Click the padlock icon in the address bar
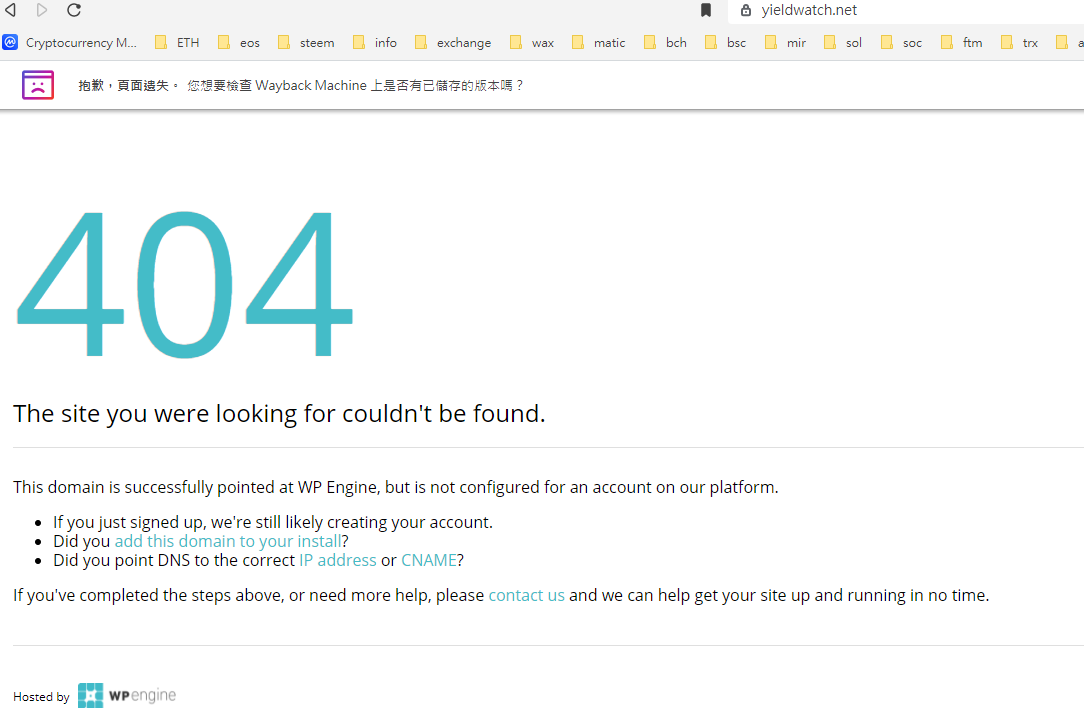The width and height of the screenshot is (1084, 725). point(745,10)
